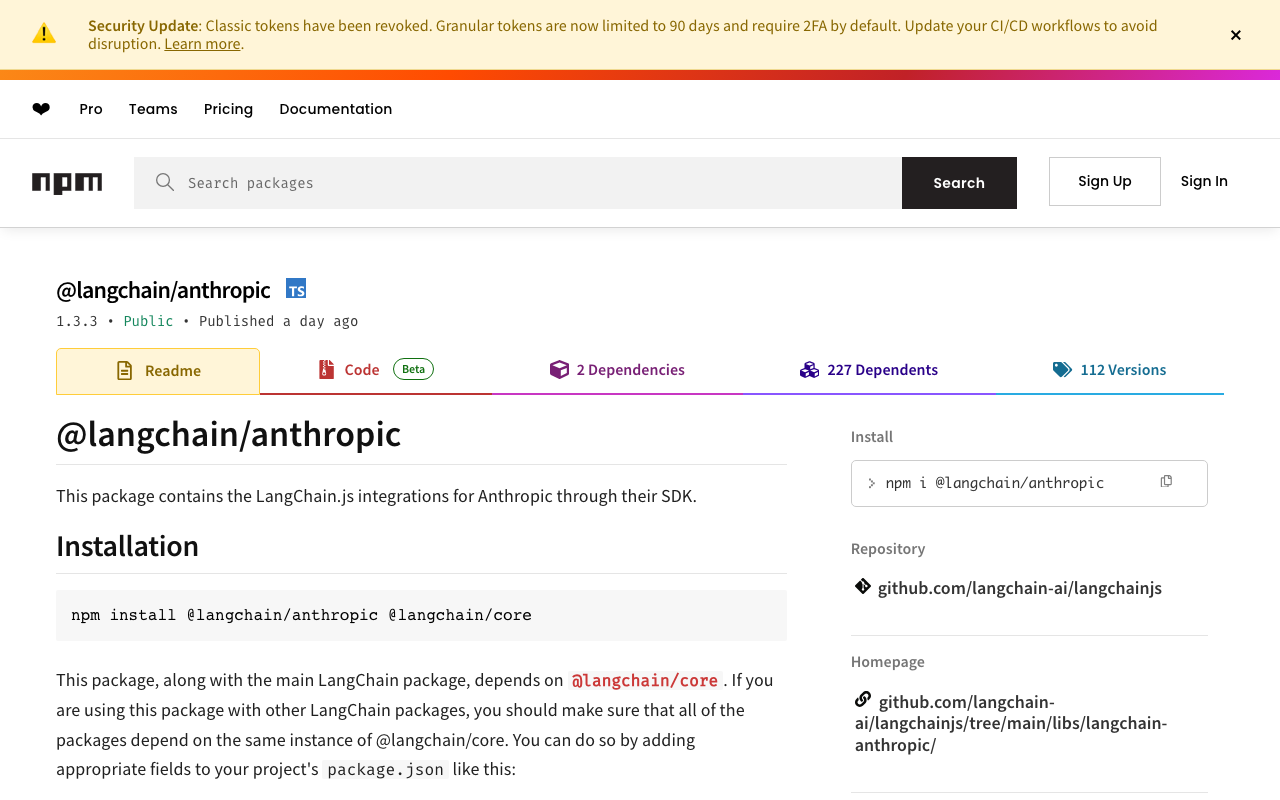The height and width of the screenshot is (800, 1280).
Task: Click the Homepage section label
Action: pos(888,662)
